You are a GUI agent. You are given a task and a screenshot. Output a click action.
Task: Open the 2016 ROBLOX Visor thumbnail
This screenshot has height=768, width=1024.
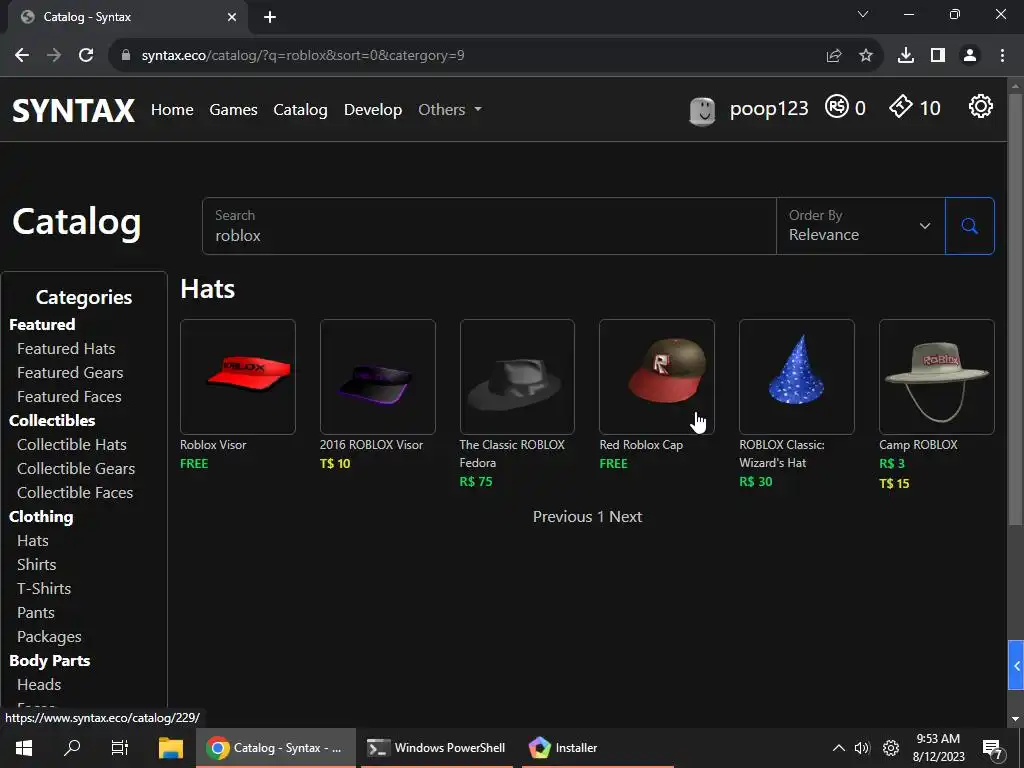coord(377,377)
